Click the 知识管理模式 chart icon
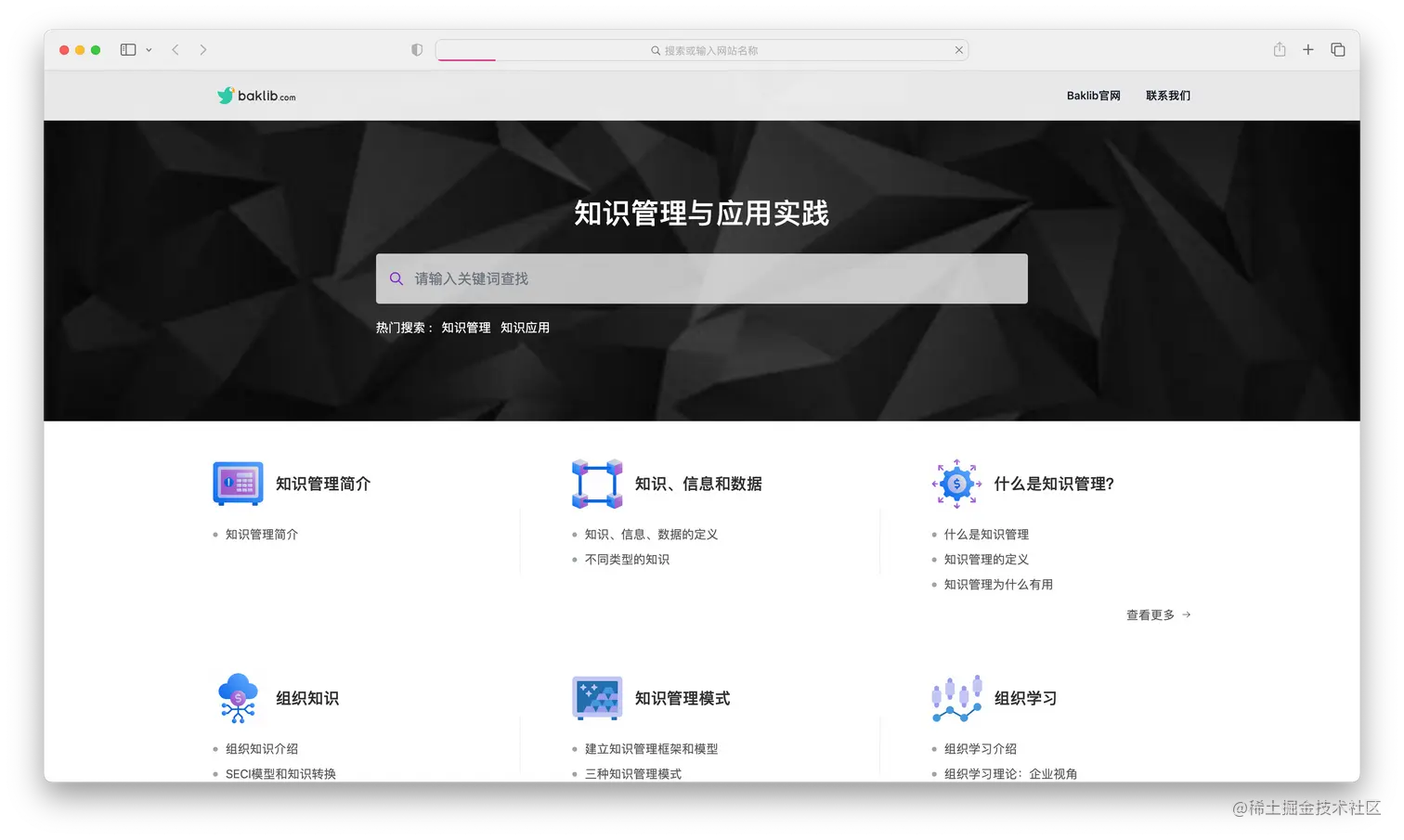The image size is (1404, 840). click(597, 698)
